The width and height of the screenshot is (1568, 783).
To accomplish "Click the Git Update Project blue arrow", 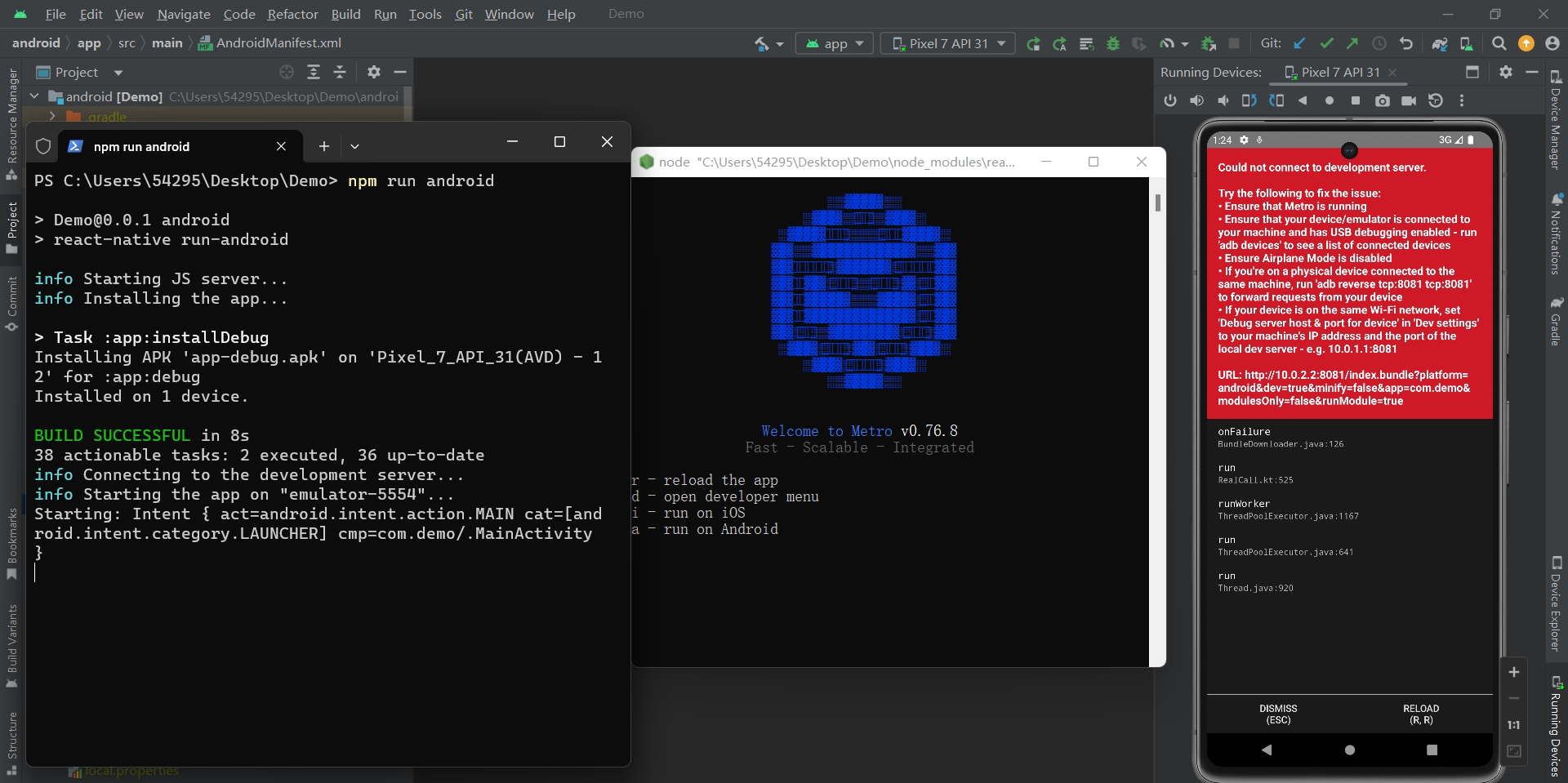I will point(1299,43).
